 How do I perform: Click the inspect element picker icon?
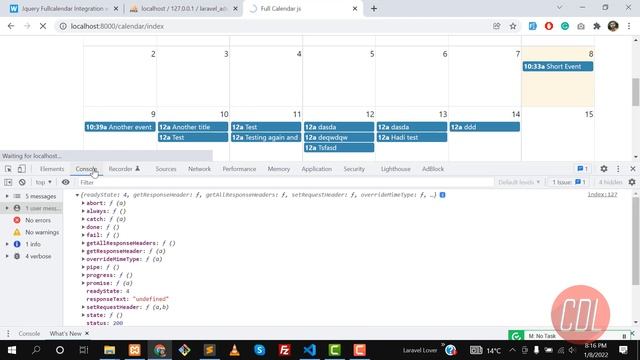point(8,169)
